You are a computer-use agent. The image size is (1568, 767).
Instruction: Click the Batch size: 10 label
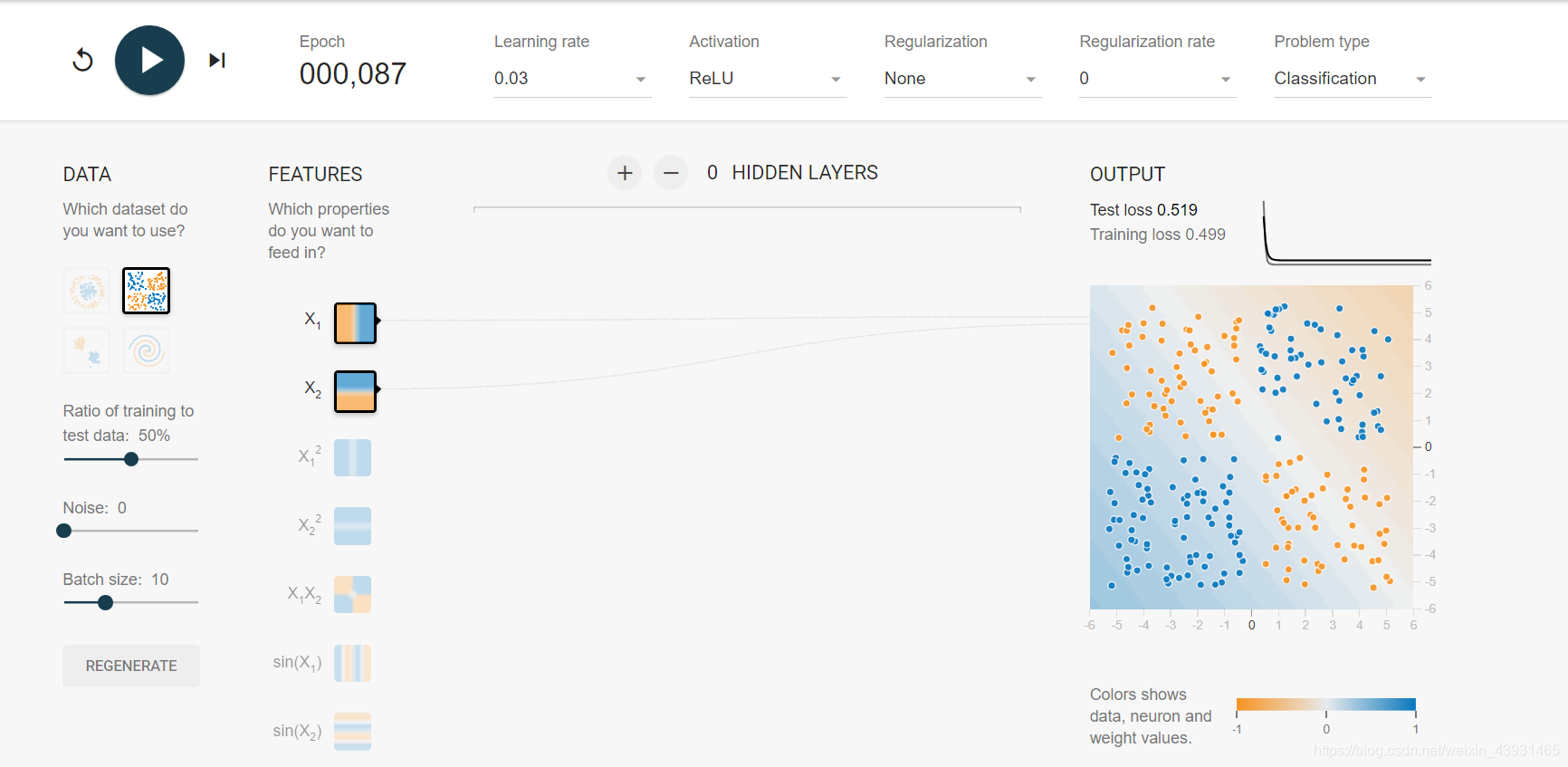(x=116, y=580)
